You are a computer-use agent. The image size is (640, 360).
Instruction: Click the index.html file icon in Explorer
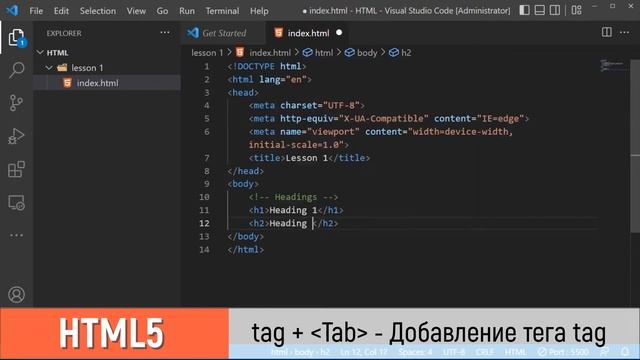[x=67, y=83]
